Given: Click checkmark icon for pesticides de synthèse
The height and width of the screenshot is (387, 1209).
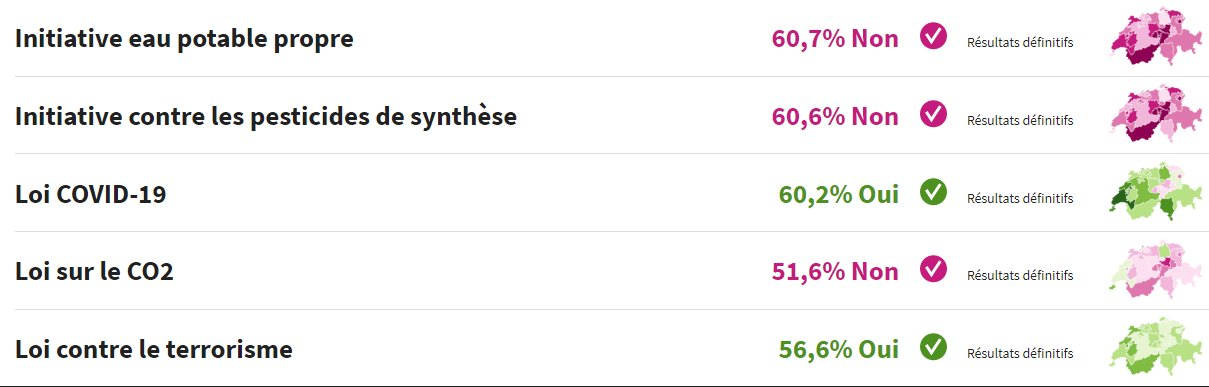Looking at the screenshot, I should click(933, 115).
